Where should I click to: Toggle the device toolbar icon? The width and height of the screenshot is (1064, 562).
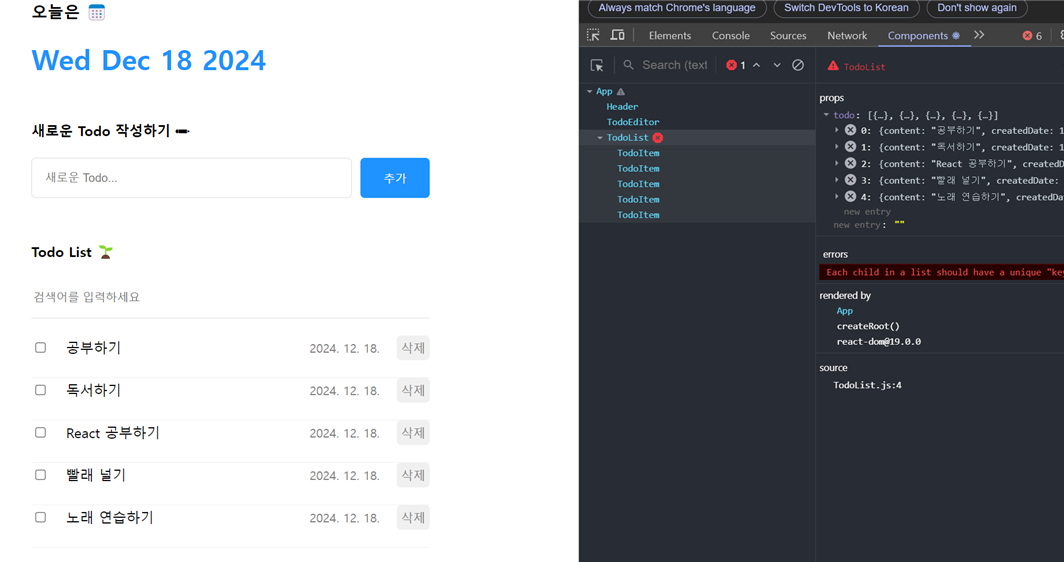pos(618,35)
